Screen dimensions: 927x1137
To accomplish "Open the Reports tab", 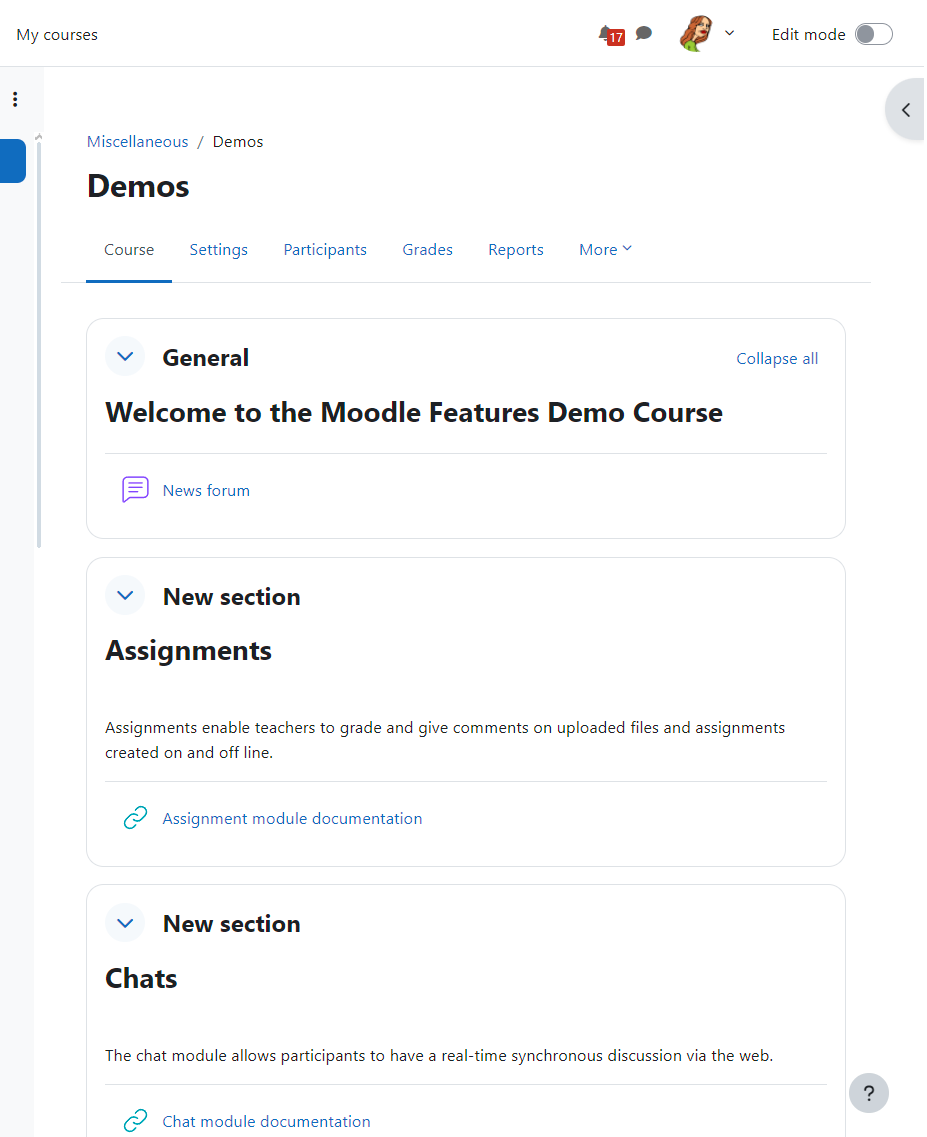I will tap(516, 249).
